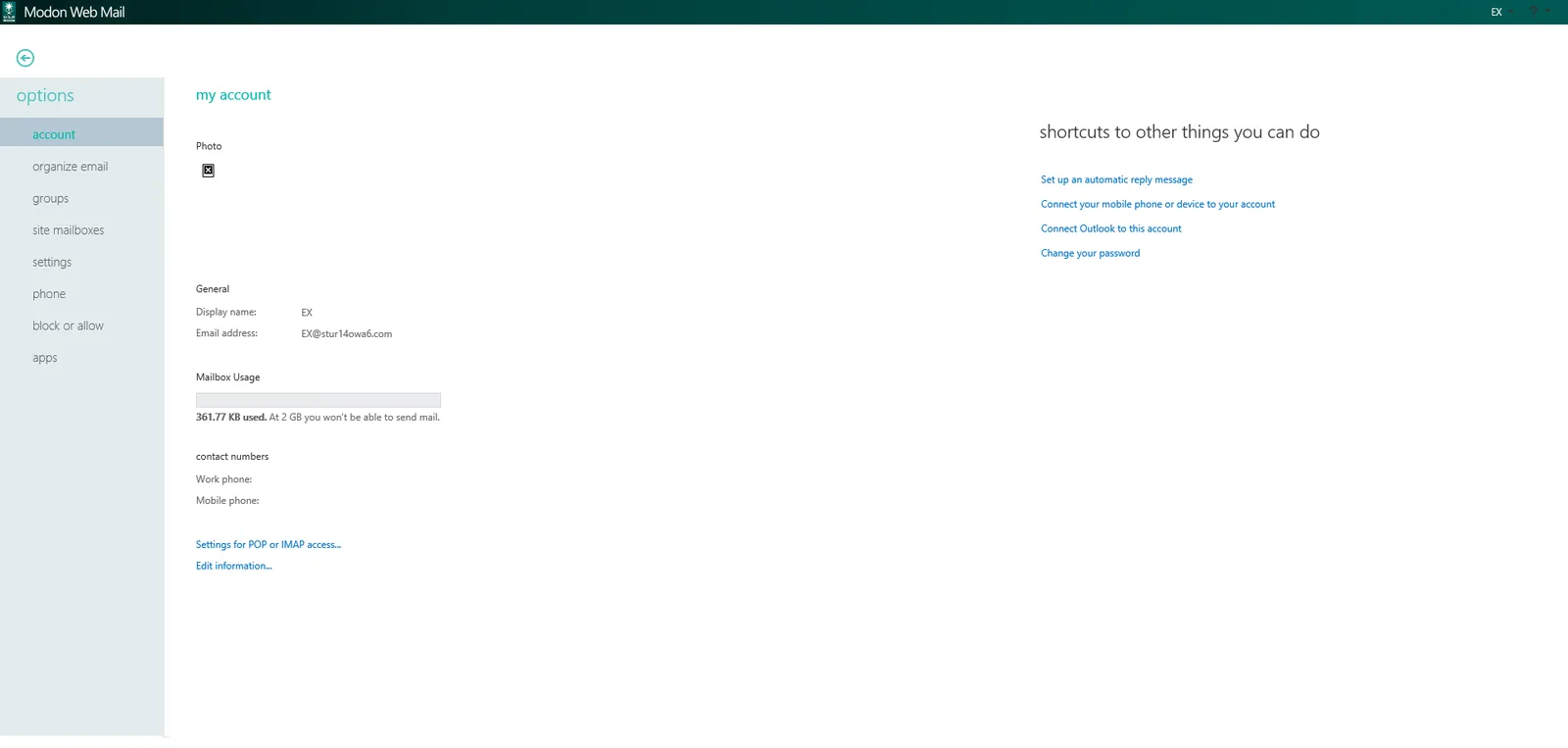This screenshot has width=1568, height=748.
Task: Click the back arrow icon above options
Action: [25, 58]
